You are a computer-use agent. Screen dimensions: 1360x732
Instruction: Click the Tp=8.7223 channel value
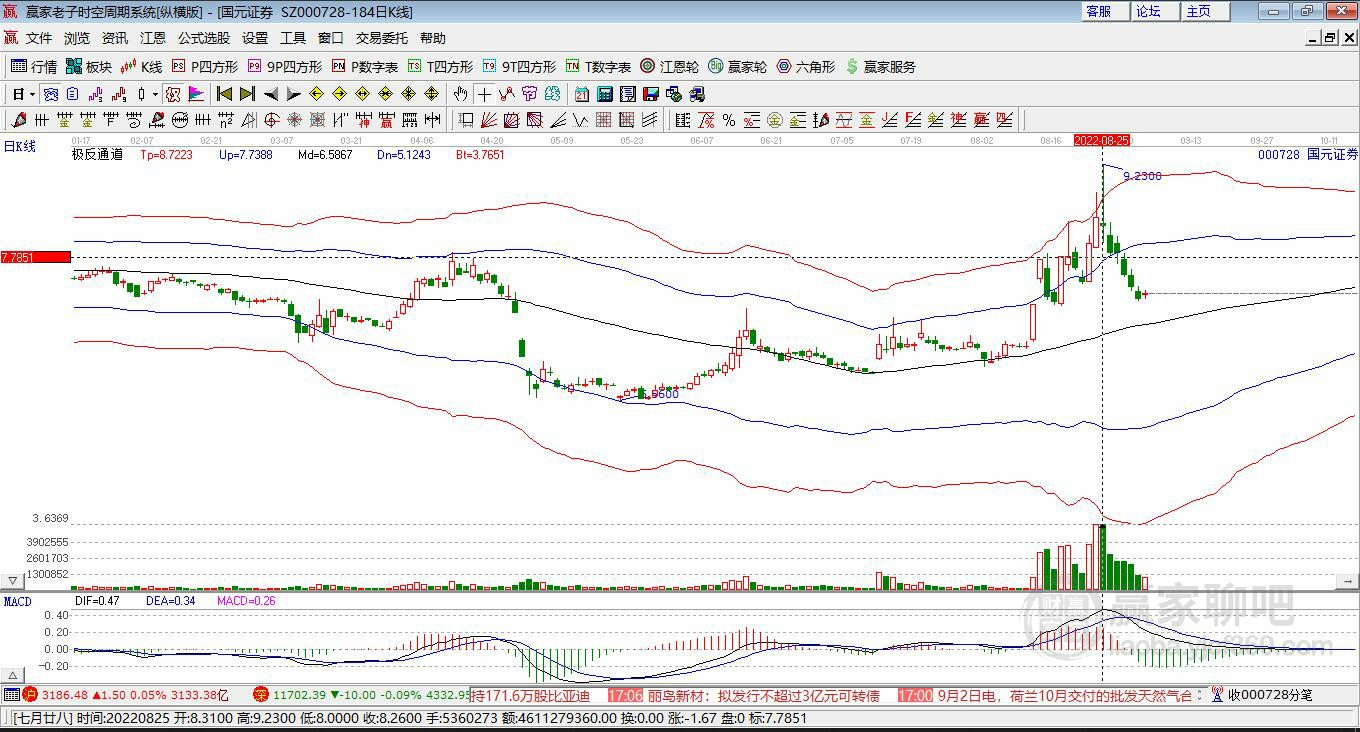click(166, 155)
